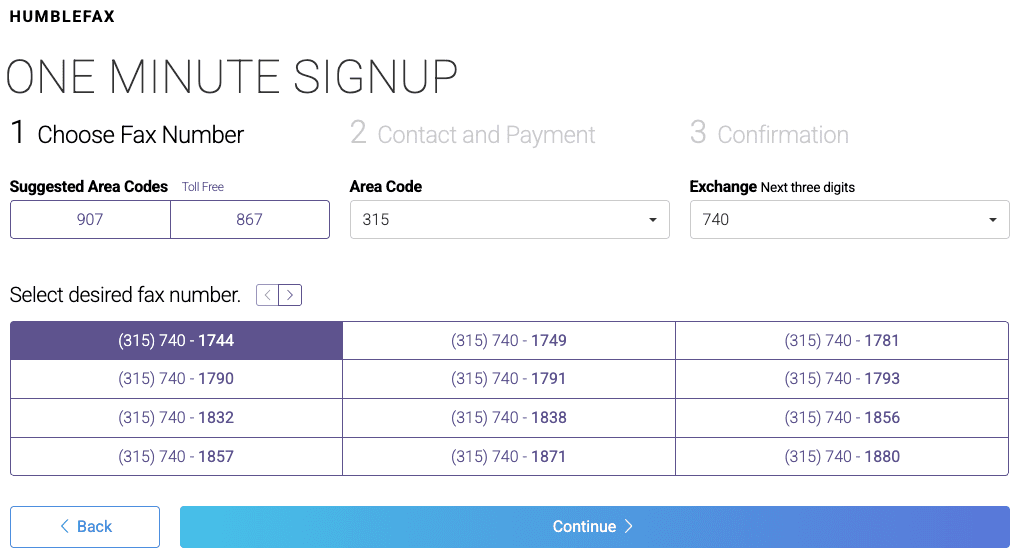Select fax number (315) 740-1744
This screenshot has height=560, width=1021.
pyautogui.click(x=176, y=341)
